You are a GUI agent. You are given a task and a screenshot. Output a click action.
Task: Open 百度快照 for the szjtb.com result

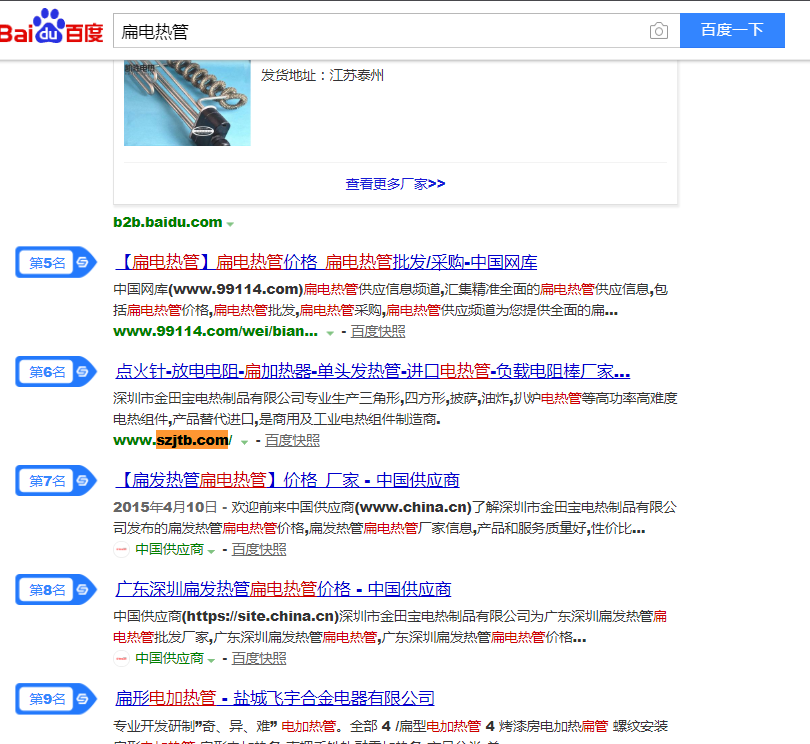tap(292, 440)
